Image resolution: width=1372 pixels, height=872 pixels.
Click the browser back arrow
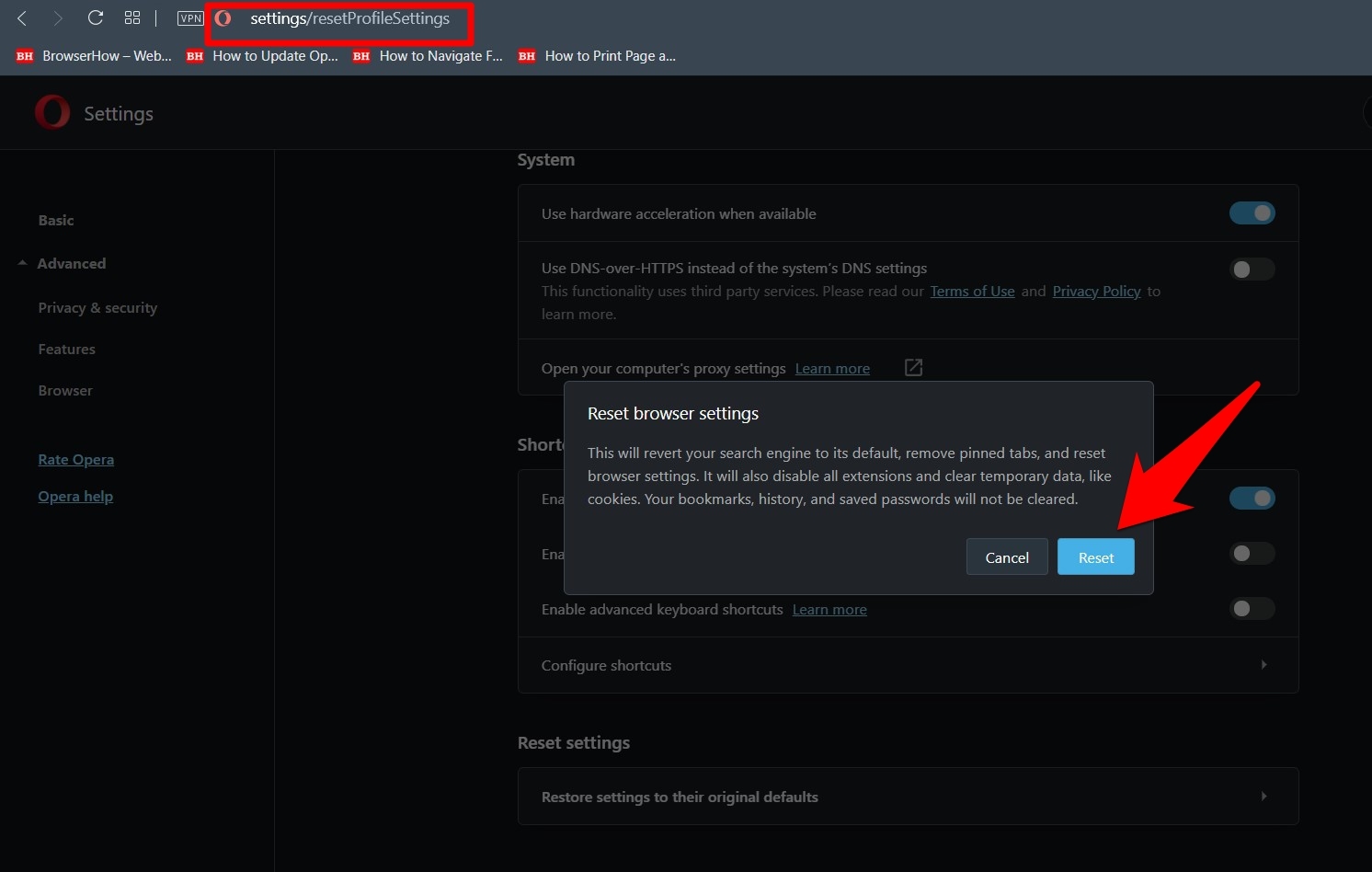[x=23, y=18]
